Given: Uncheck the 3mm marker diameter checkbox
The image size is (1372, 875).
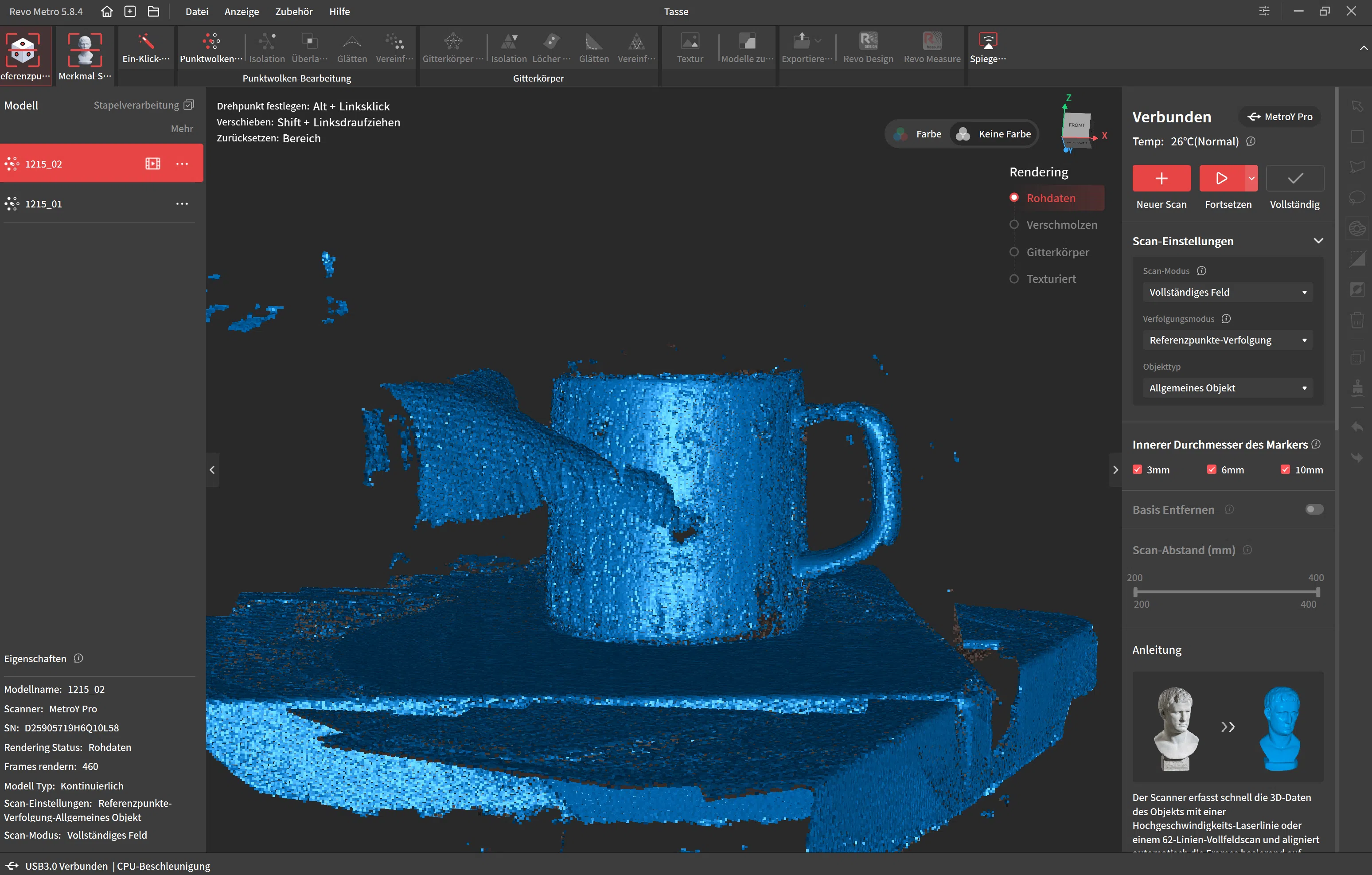Looking at the screenshot, I should point(1137,470).
